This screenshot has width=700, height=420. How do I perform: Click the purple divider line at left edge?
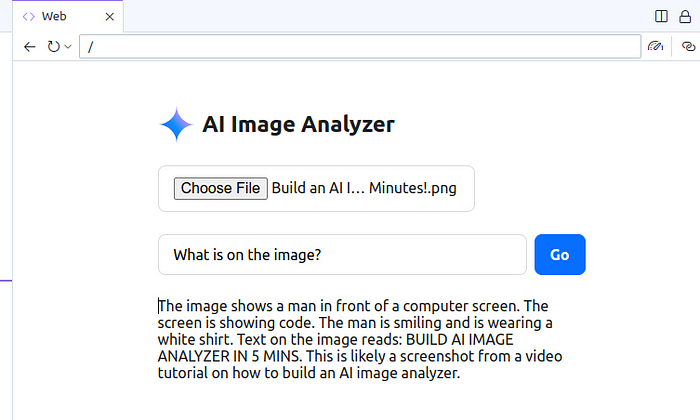coord(6,280)
